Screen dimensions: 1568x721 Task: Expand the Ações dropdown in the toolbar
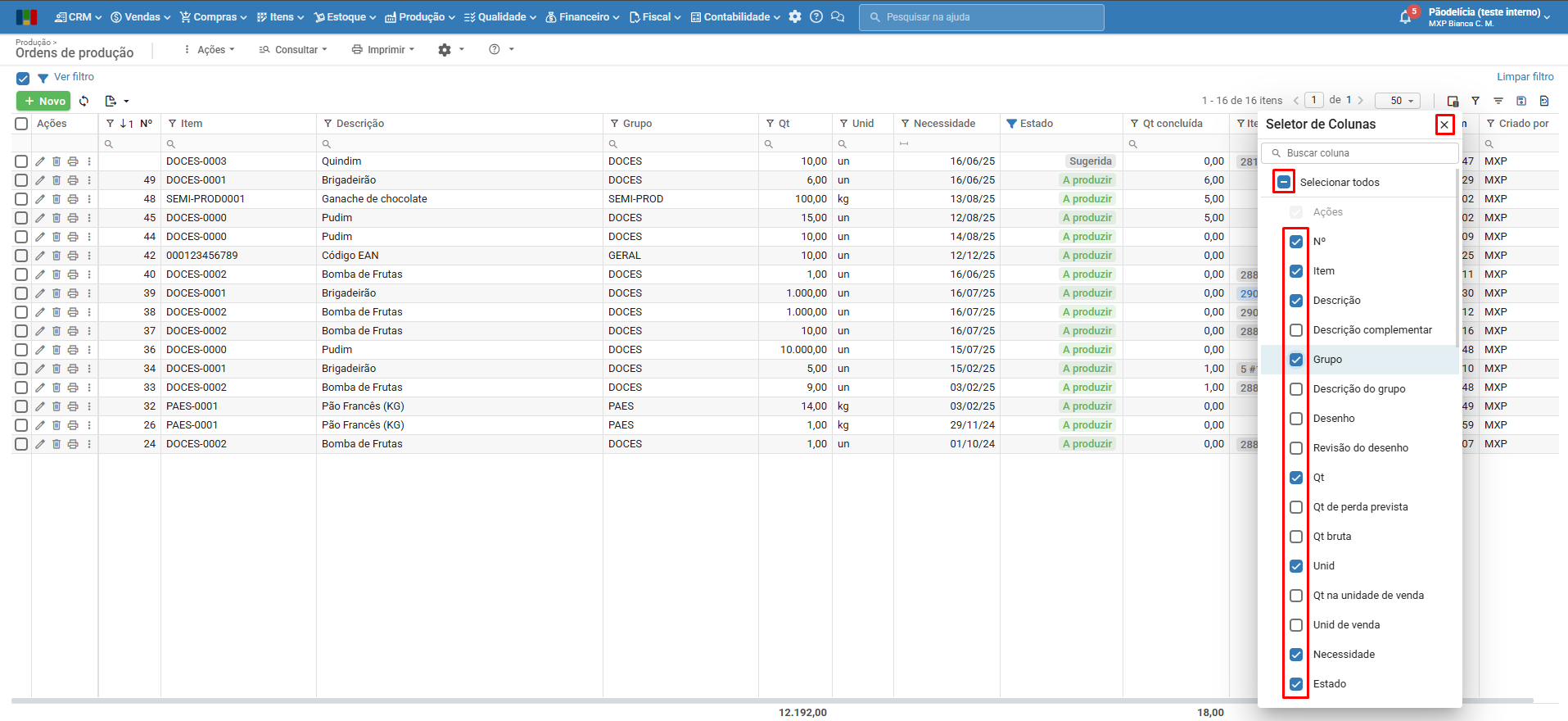(210, 50)
